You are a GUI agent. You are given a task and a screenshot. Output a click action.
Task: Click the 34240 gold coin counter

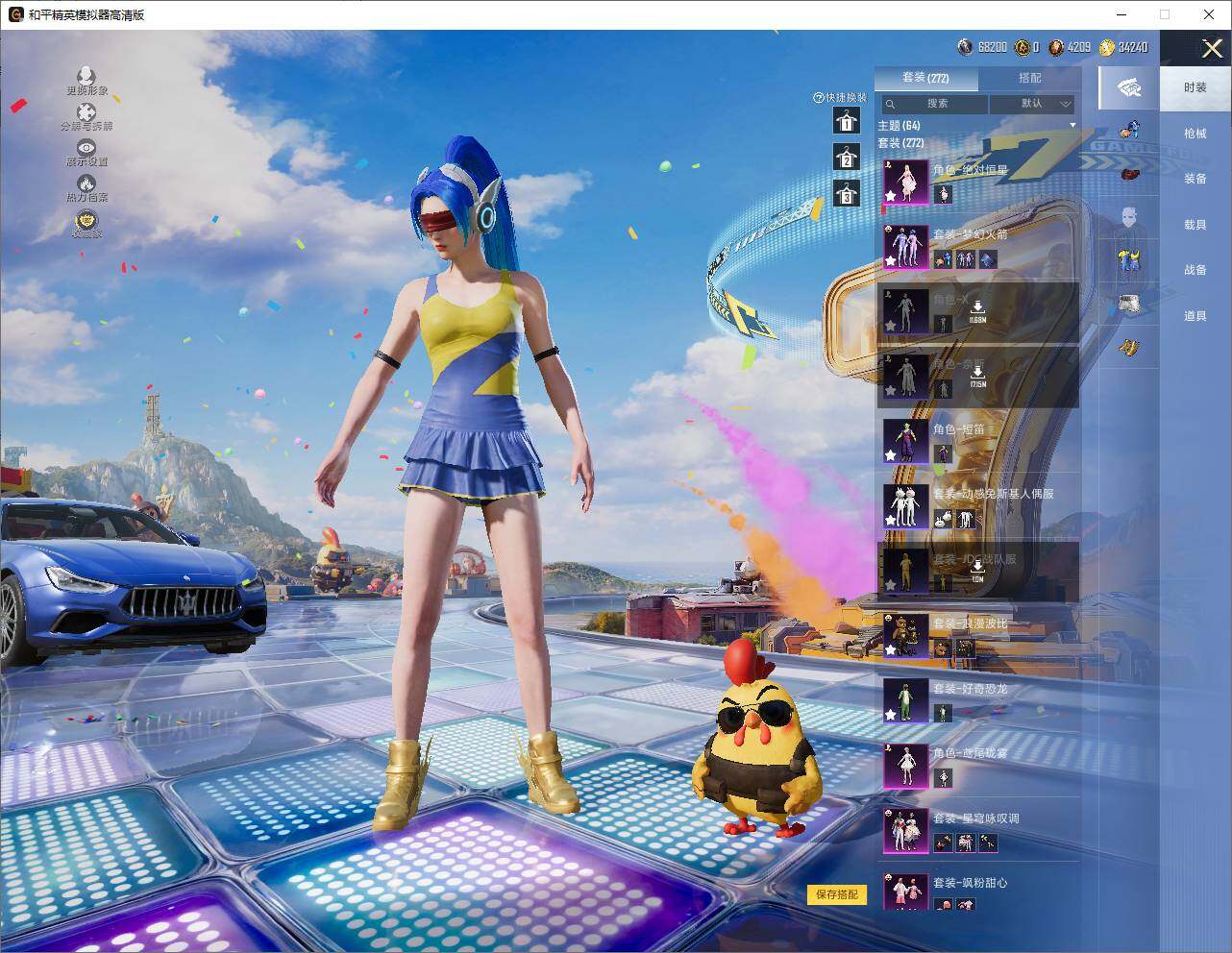click(1123, 47)
